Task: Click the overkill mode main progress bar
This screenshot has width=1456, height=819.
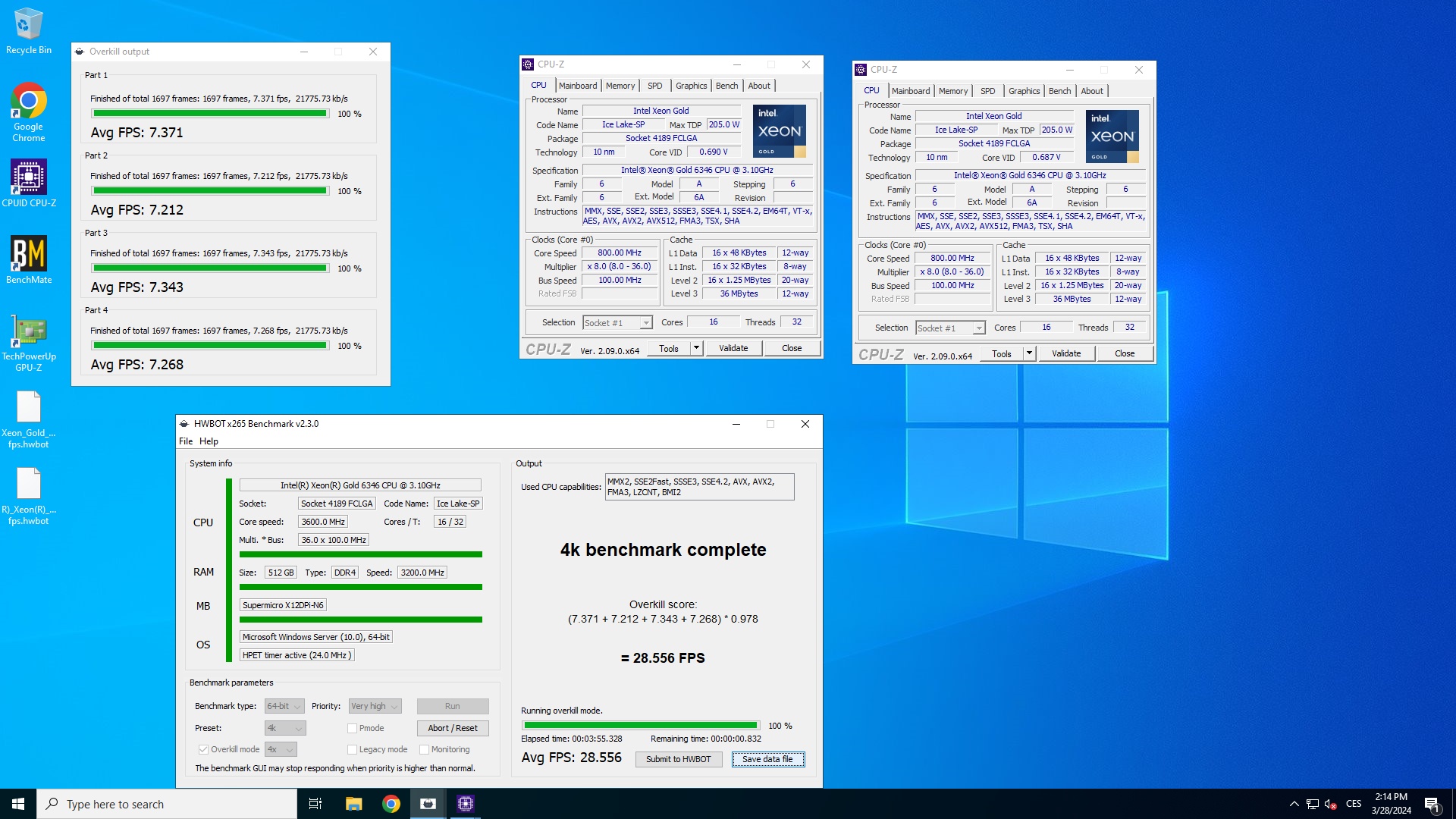Action: 641,726
